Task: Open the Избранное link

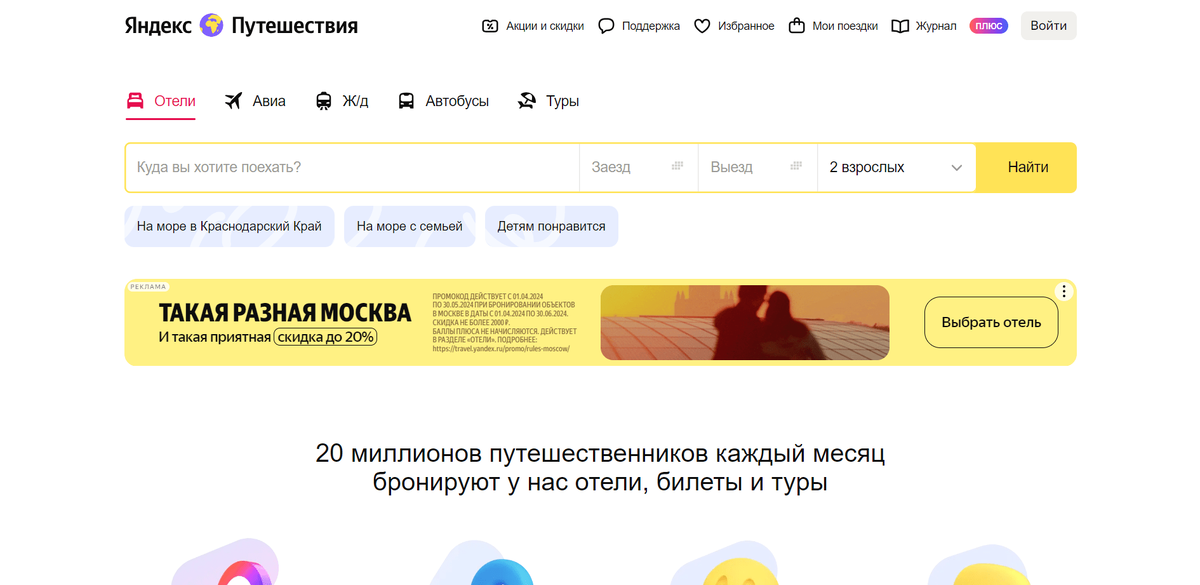Action: 746,26
